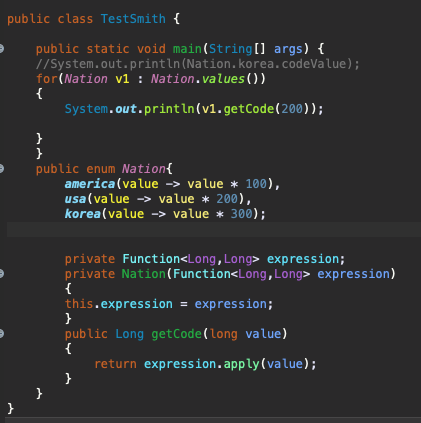
Task: Click the v1 loop variable in the for statement
Action: point(122,79)
